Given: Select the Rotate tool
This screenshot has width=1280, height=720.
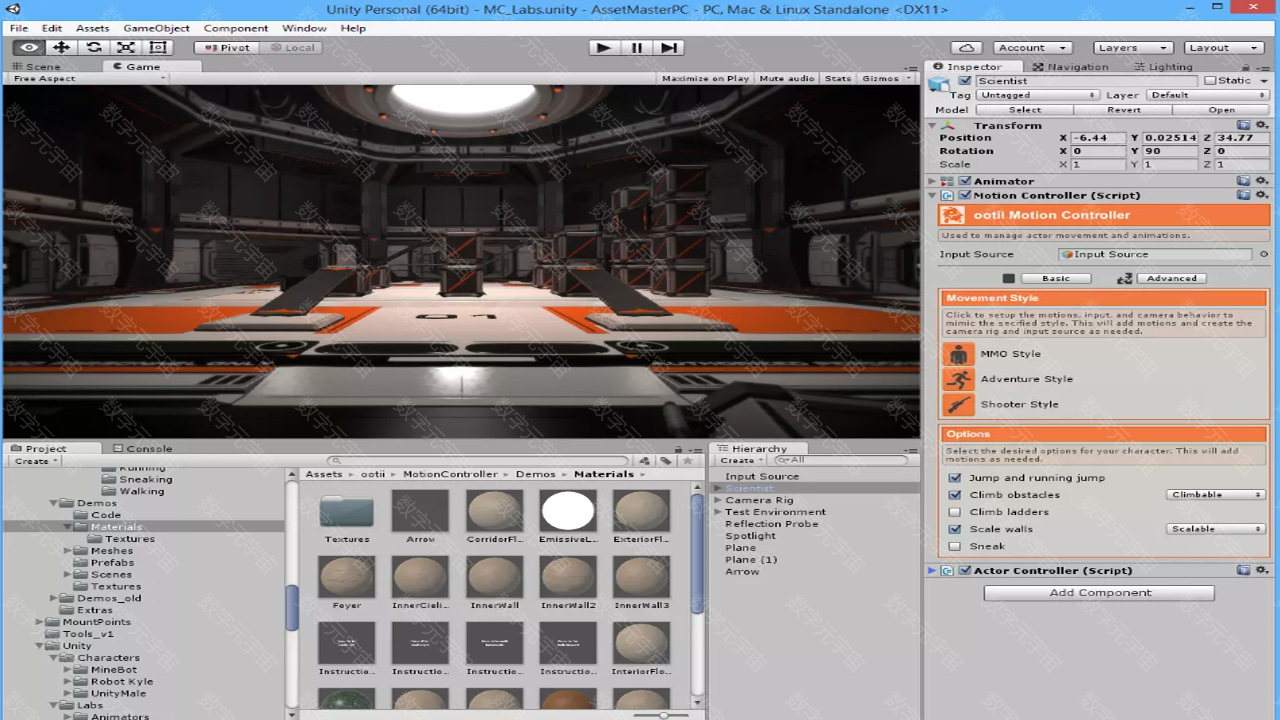Looking at the screenshot, I should (93, 47).
